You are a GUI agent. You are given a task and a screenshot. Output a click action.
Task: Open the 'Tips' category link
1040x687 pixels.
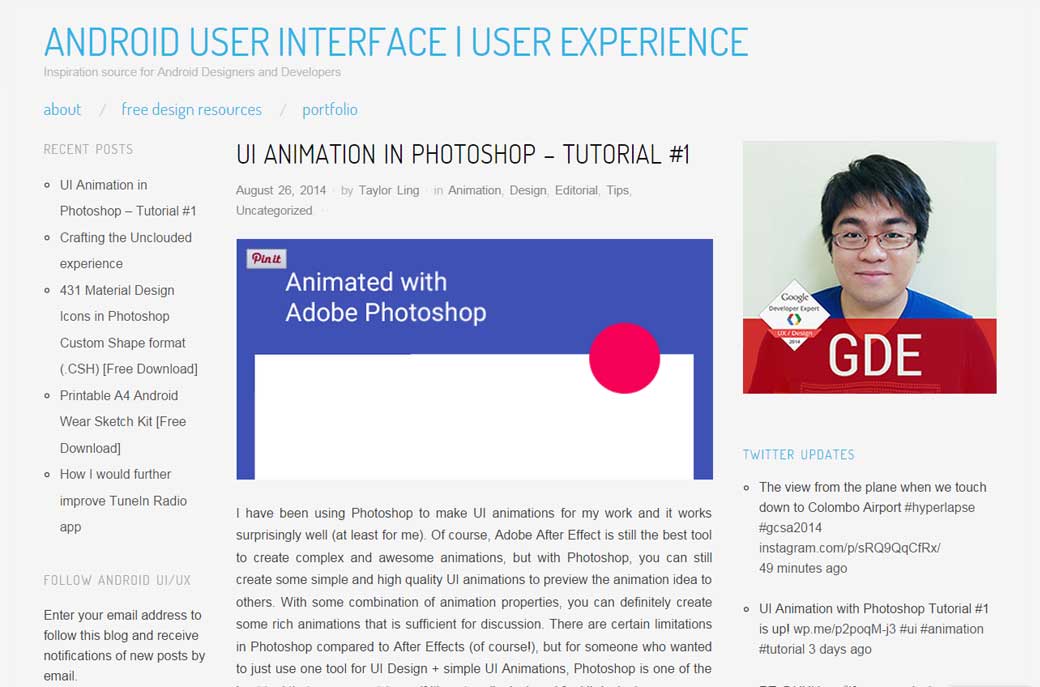[x=617, y=190]
